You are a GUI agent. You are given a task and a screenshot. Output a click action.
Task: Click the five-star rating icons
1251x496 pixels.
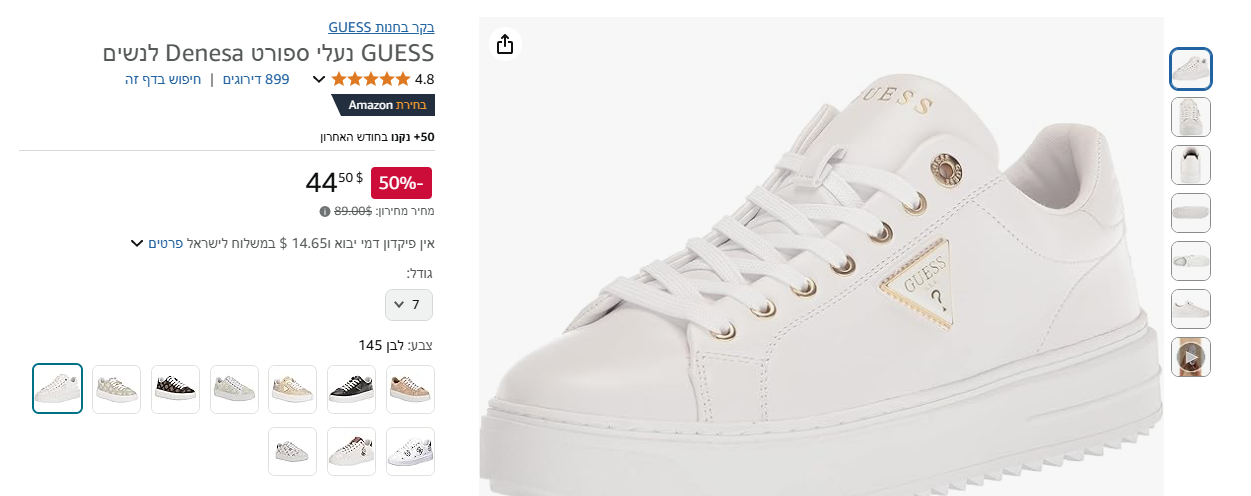click(x=370, y=79)
